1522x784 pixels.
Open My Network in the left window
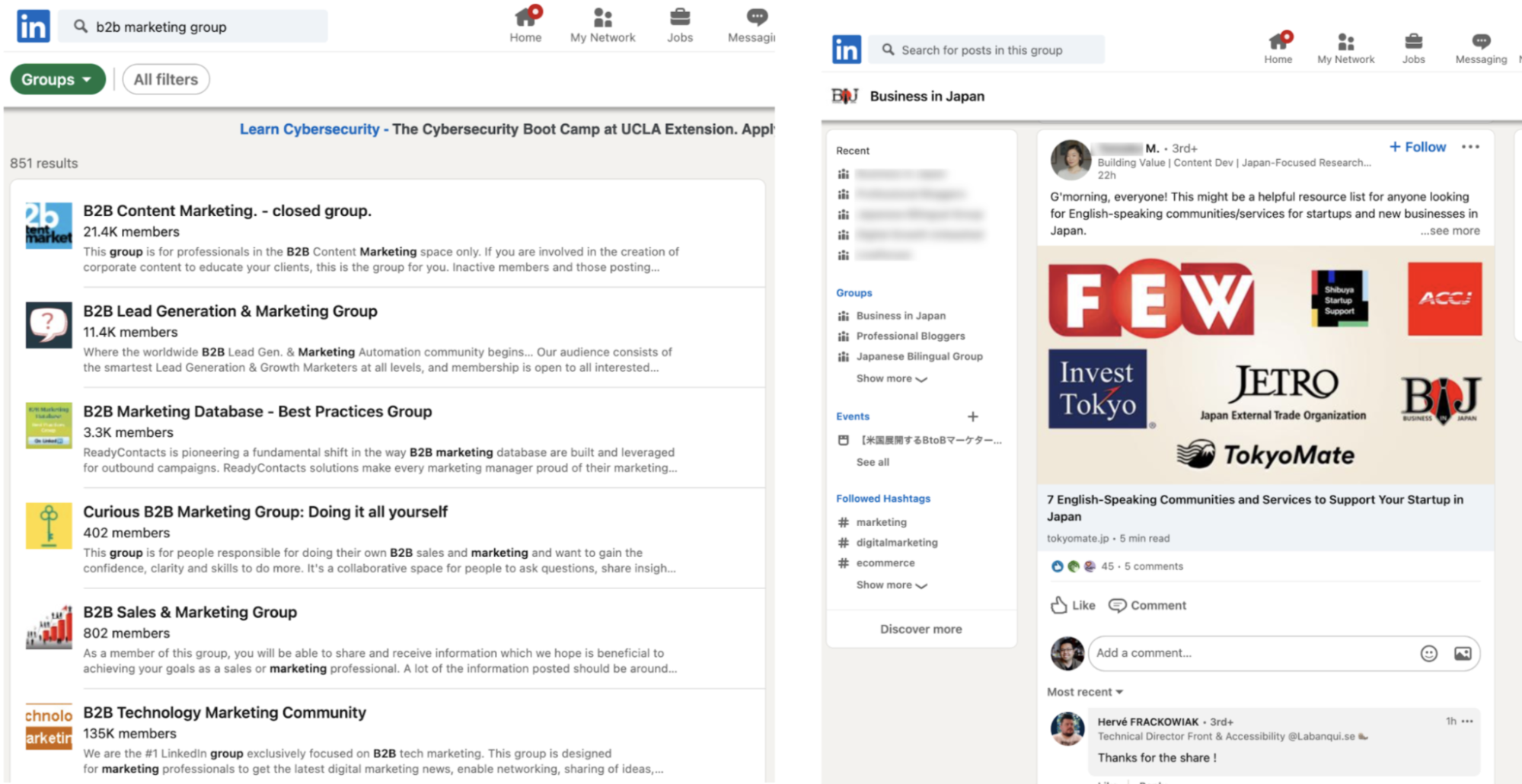[602, 27]
